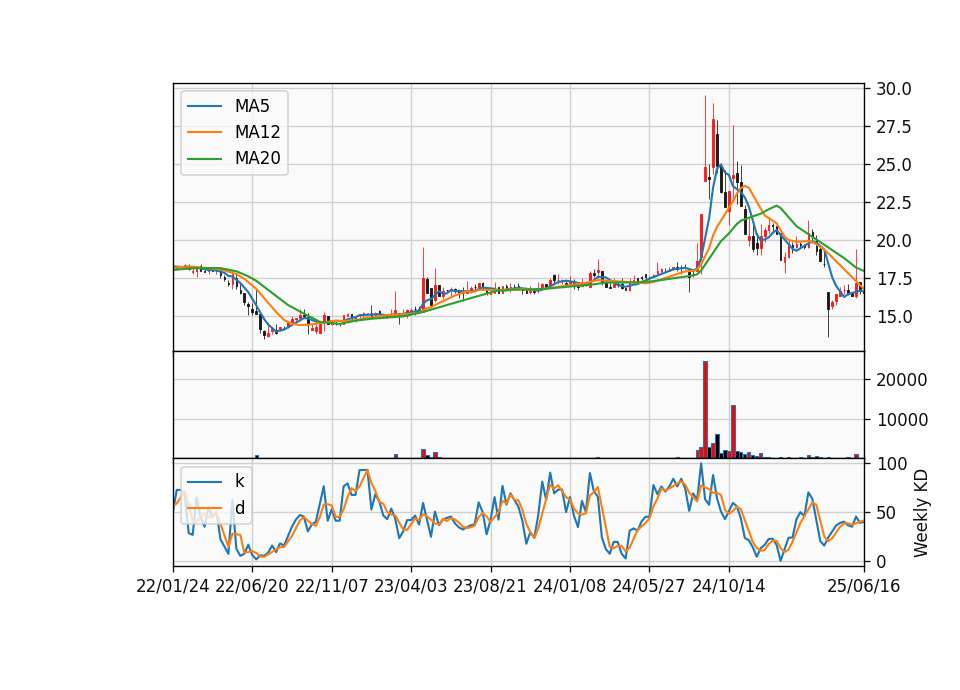Click the 24/10/14 date tick label
Screen dimensions: 960x690
[x=729, y=587]
